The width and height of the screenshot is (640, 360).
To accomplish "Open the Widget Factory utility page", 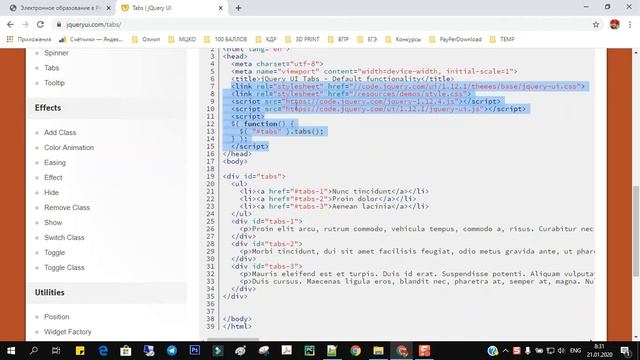I will point(68,332).
